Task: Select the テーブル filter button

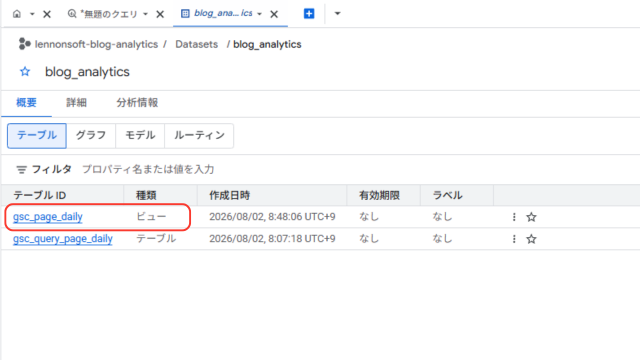Action: (37, 136)
